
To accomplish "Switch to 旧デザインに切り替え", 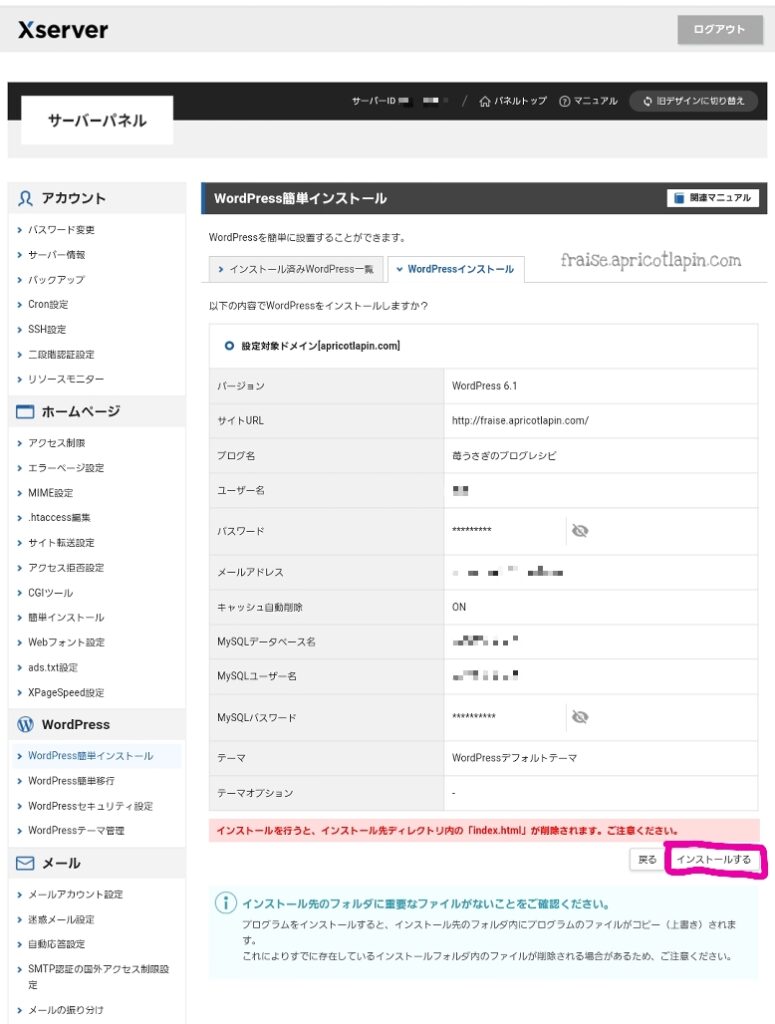I will pos(693,101).
